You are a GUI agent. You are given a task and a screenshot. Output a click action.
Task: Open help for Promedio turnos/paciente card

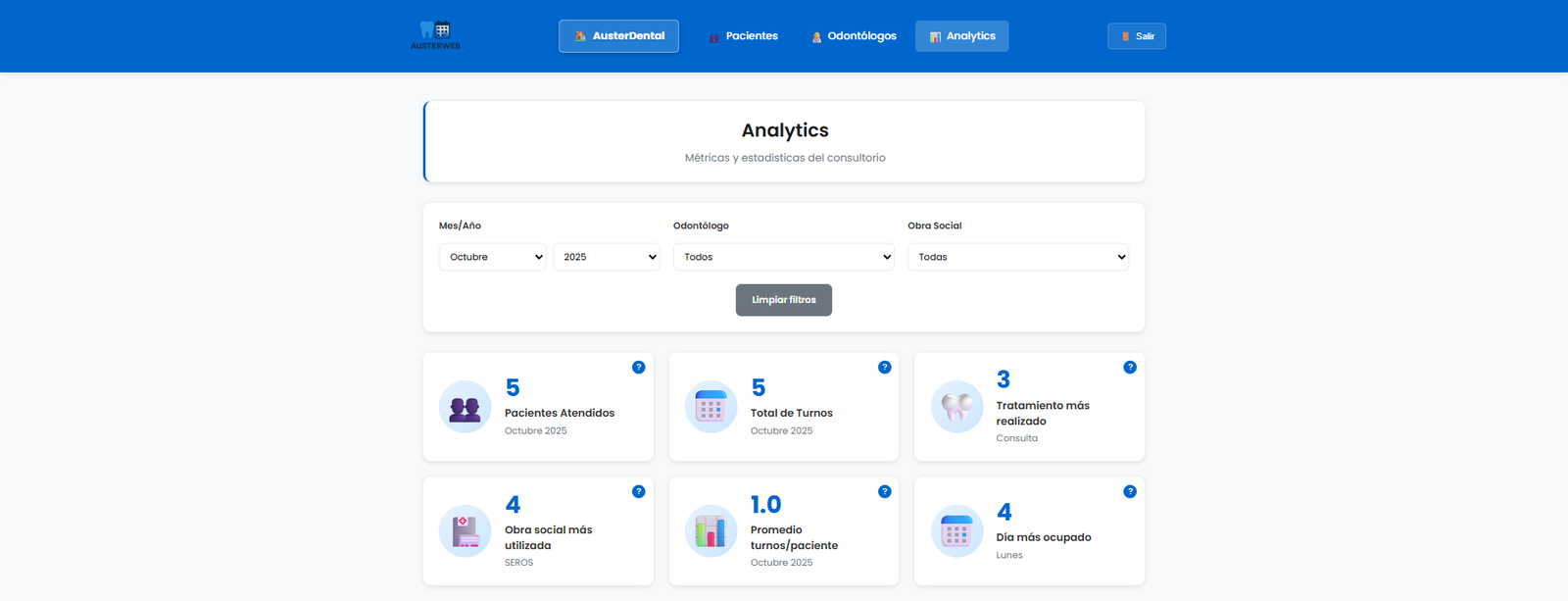pos(885,492)
